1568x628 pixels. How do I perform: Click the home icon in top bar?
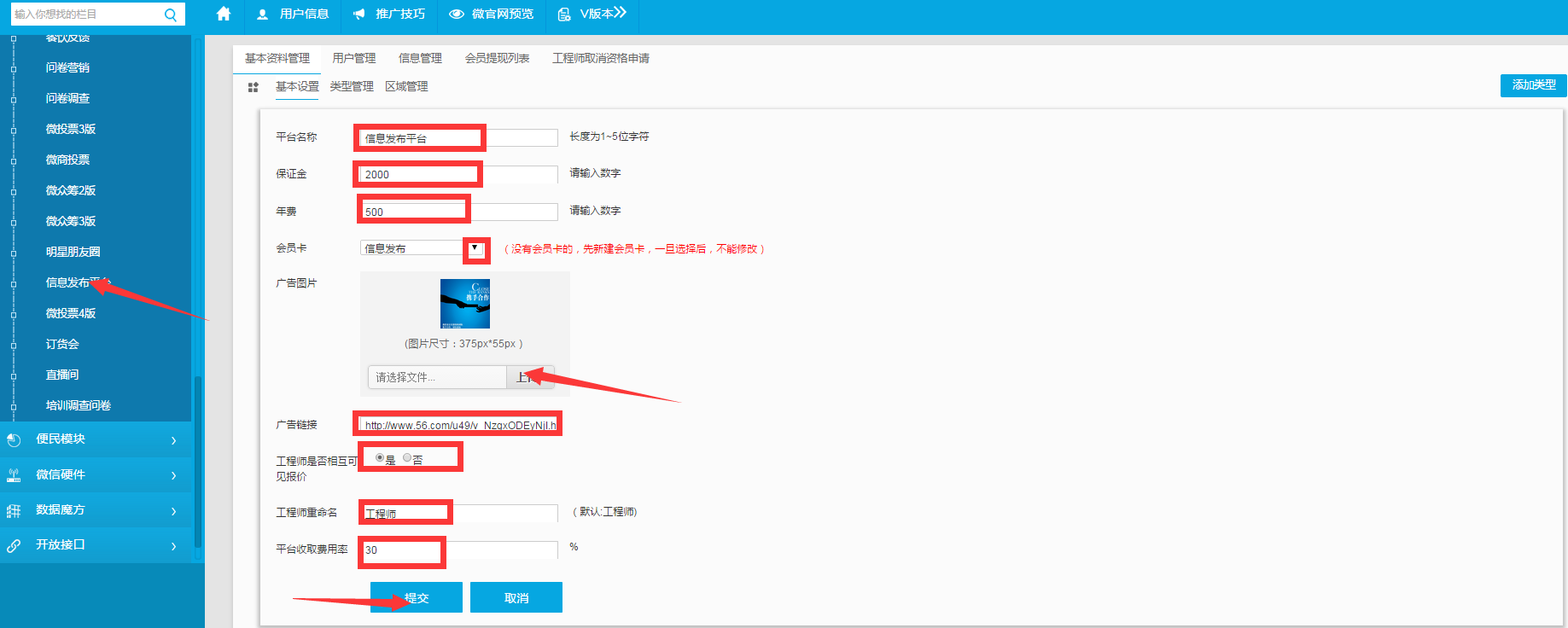[x=224, y=14]
